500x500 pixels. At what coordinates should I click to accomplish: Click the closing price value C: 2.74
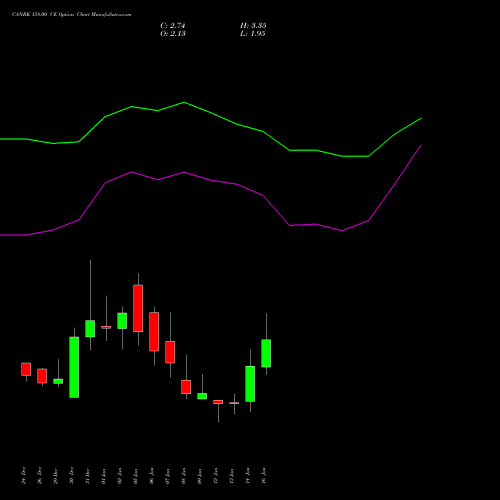pos(173,26)
